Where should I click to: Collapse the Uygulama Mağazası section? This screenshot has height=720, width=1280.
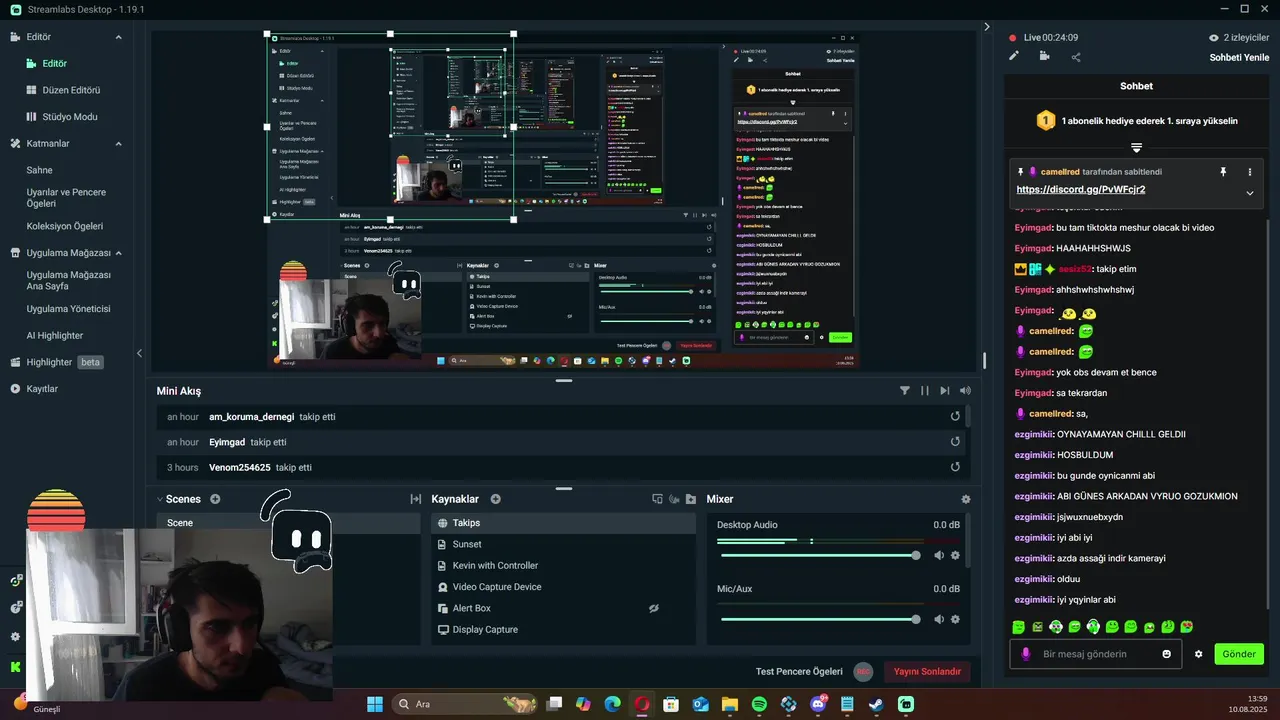tap(118, 253)
